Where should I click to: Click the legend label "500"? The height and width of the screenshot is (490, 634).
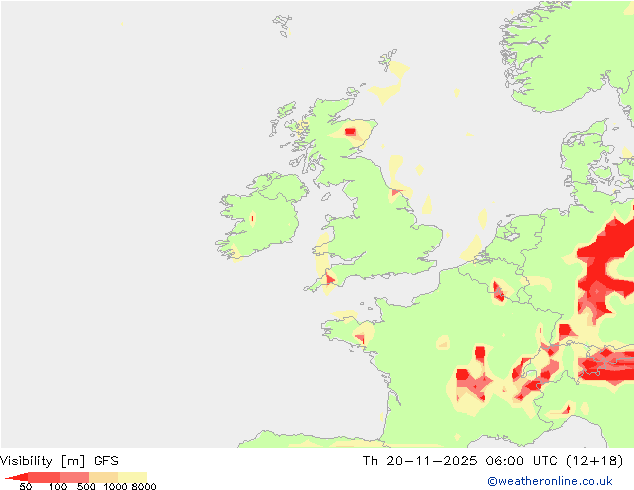pyautogui.click(x=86, y=486)
